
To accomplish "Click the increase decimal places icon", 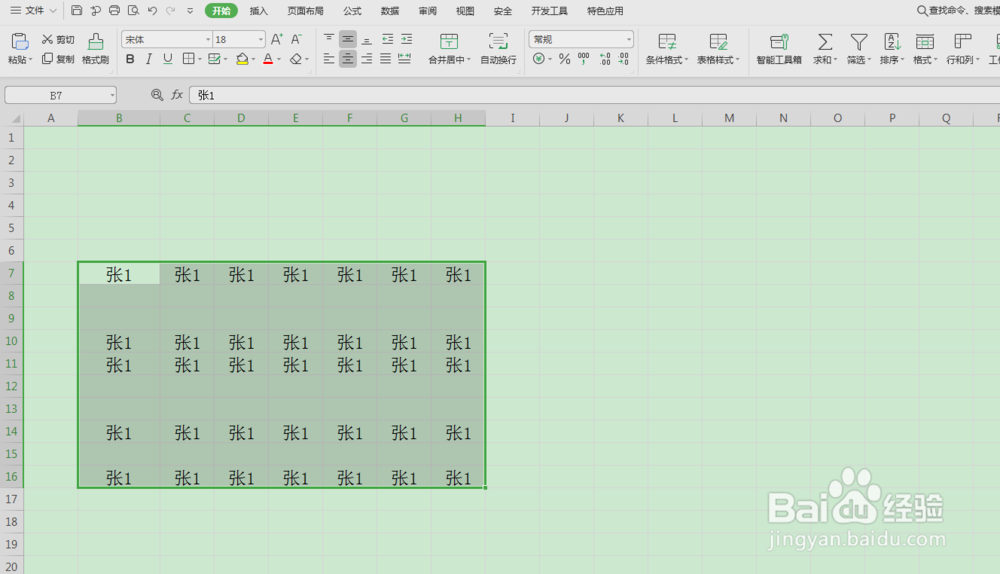I will (x=605, y=59).
